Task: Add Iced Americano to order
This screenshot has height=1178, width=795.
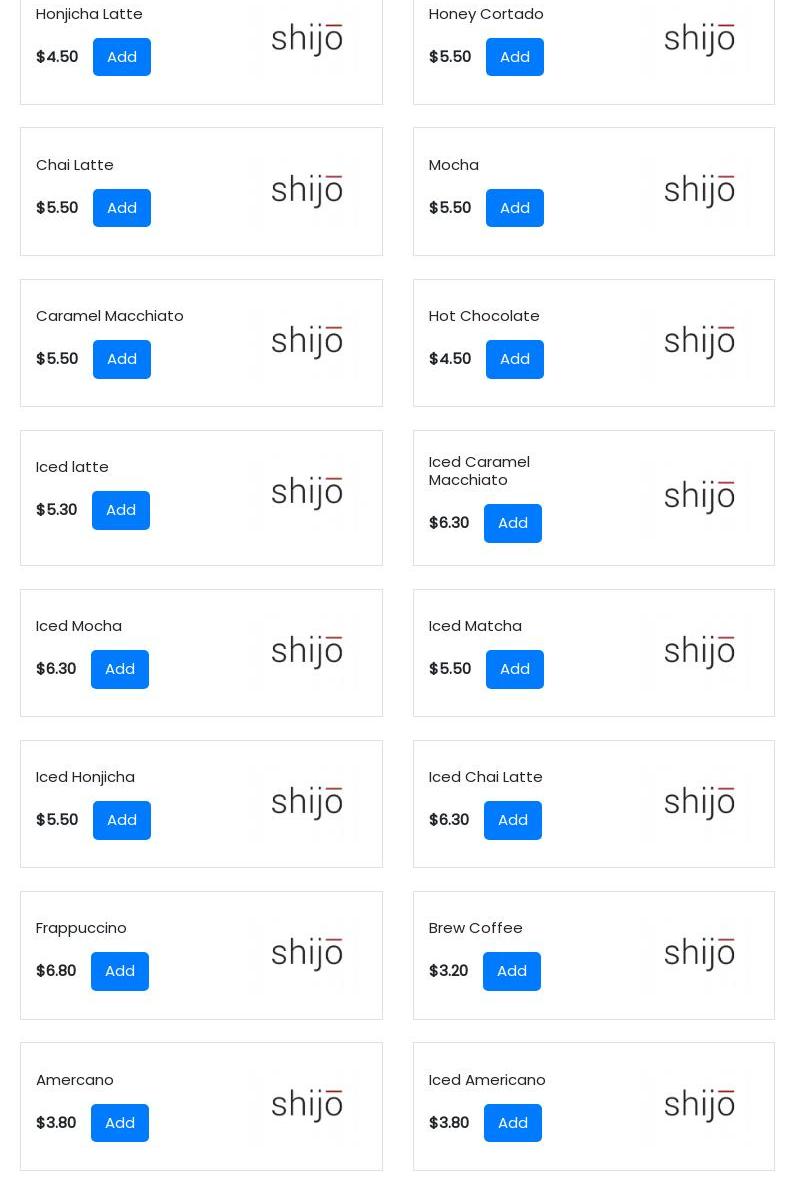Action: coord(513,1123)
